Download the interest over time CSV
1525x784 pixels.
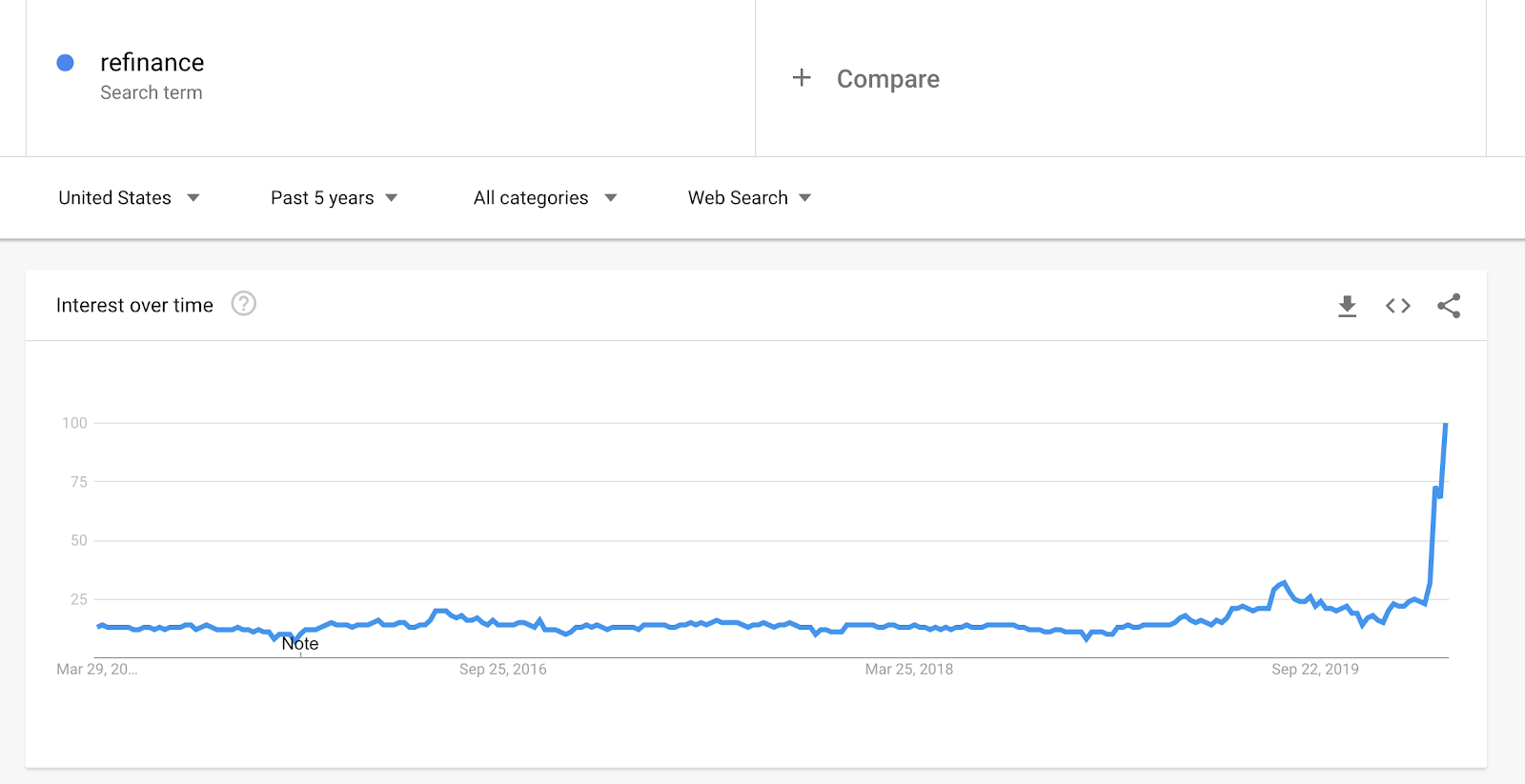click(x=1347, y=306)
